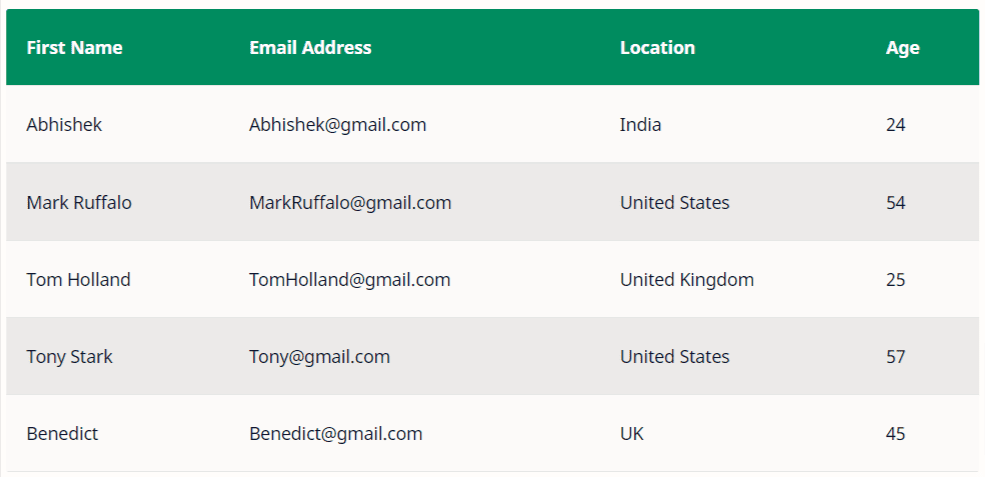Click Abhishek@gmail.com email address
985x477 pixels.
[338, 124]
